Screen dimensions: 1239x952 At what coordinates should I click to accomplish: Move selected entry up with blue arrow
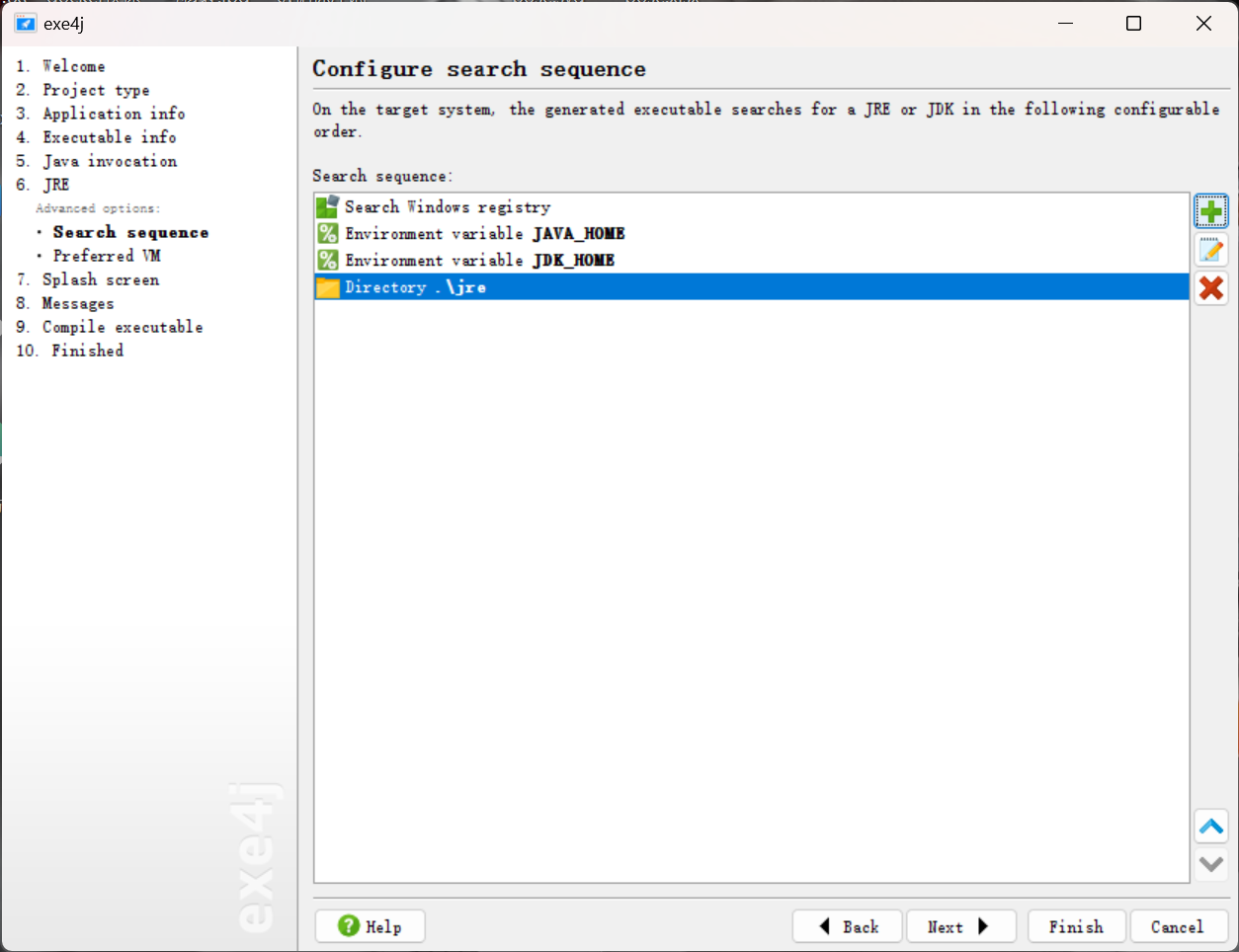pyautogui.click(x=1210, y=827)
